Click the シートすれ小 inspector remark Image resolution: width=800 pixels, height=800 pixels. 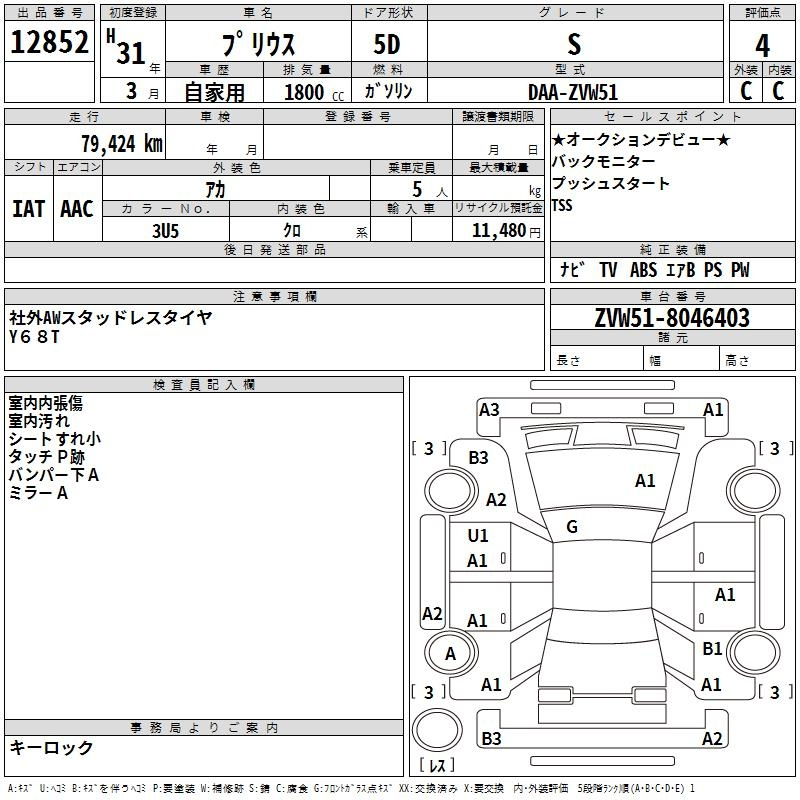[x=55, y=439]
